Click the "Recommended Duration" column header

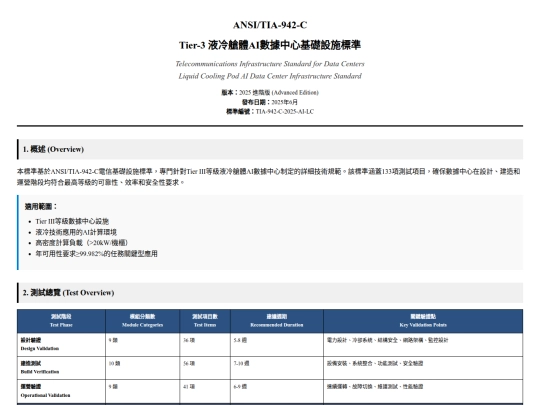(277, 321)
